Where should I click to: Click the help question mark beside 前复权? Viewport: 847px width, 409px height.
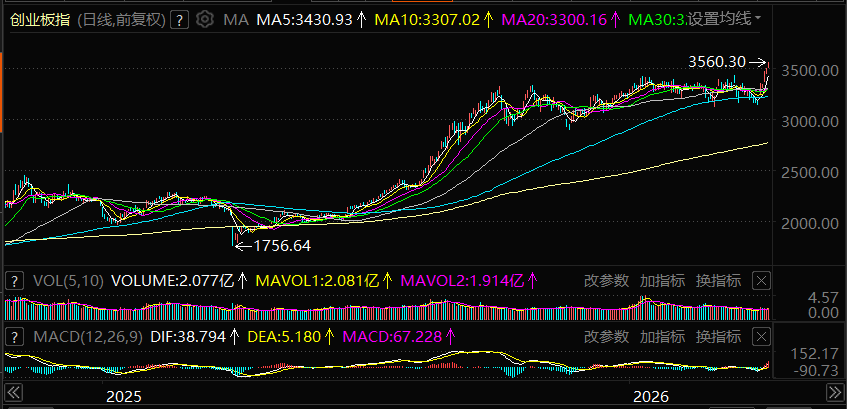click(178, 19)
